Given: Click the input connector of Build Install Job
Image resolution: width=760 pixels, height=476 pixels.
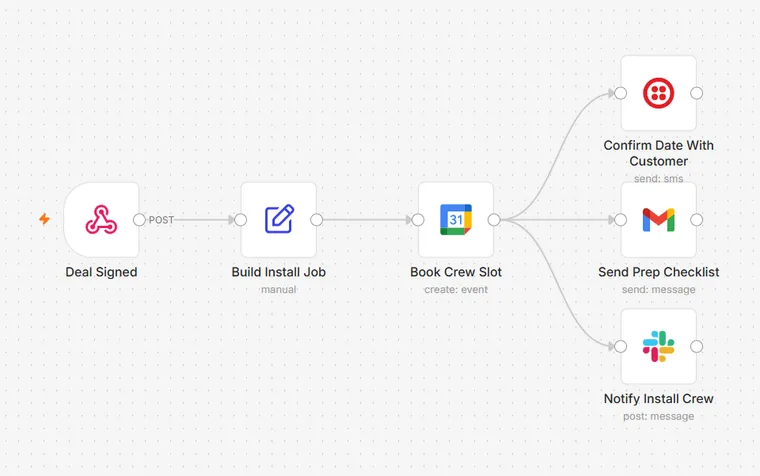Looking at the screenshot, I should pos(240,220).
